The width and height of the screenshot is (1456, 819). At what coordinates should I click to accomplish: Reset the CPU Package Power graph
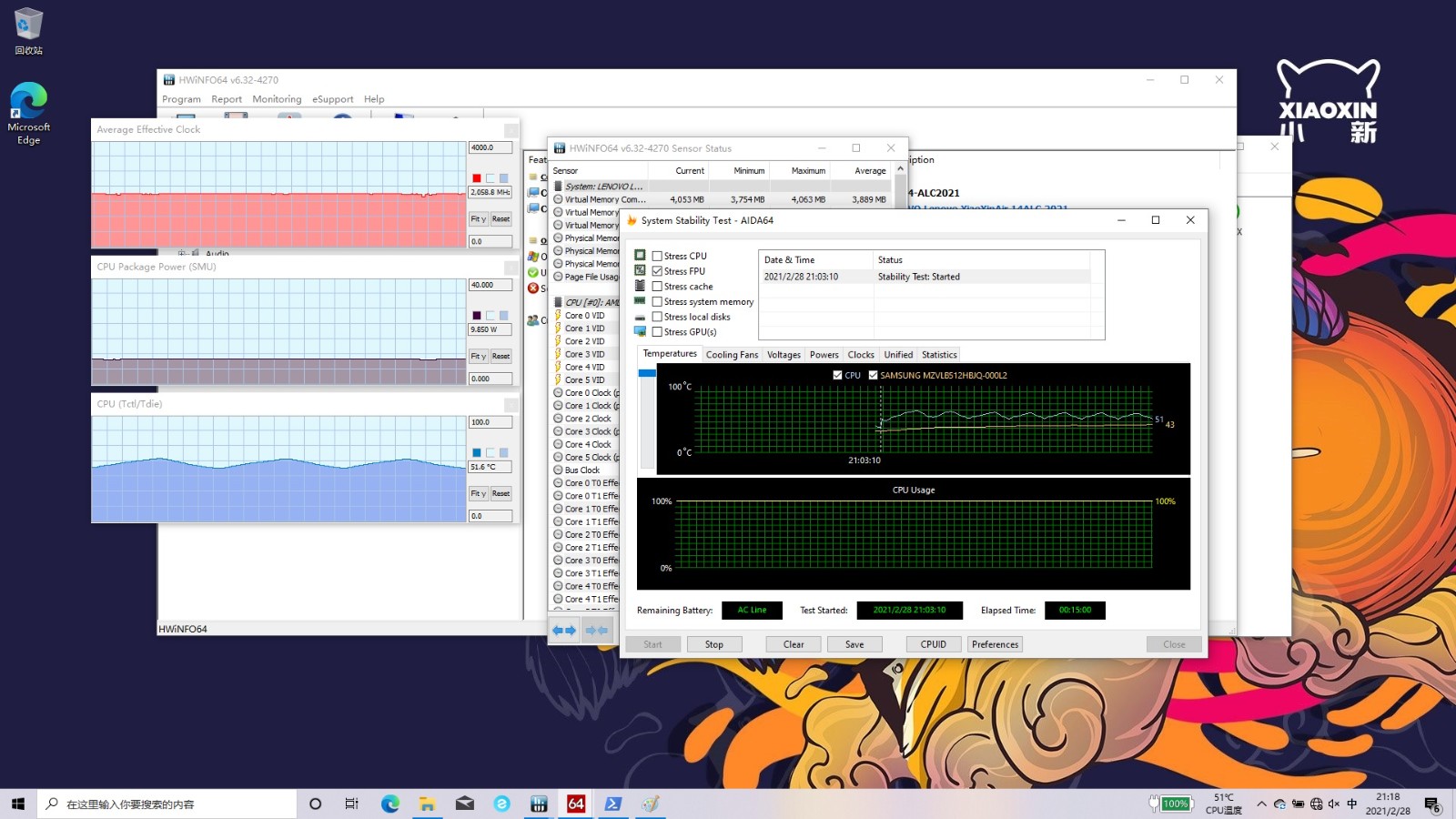[500, 357]
